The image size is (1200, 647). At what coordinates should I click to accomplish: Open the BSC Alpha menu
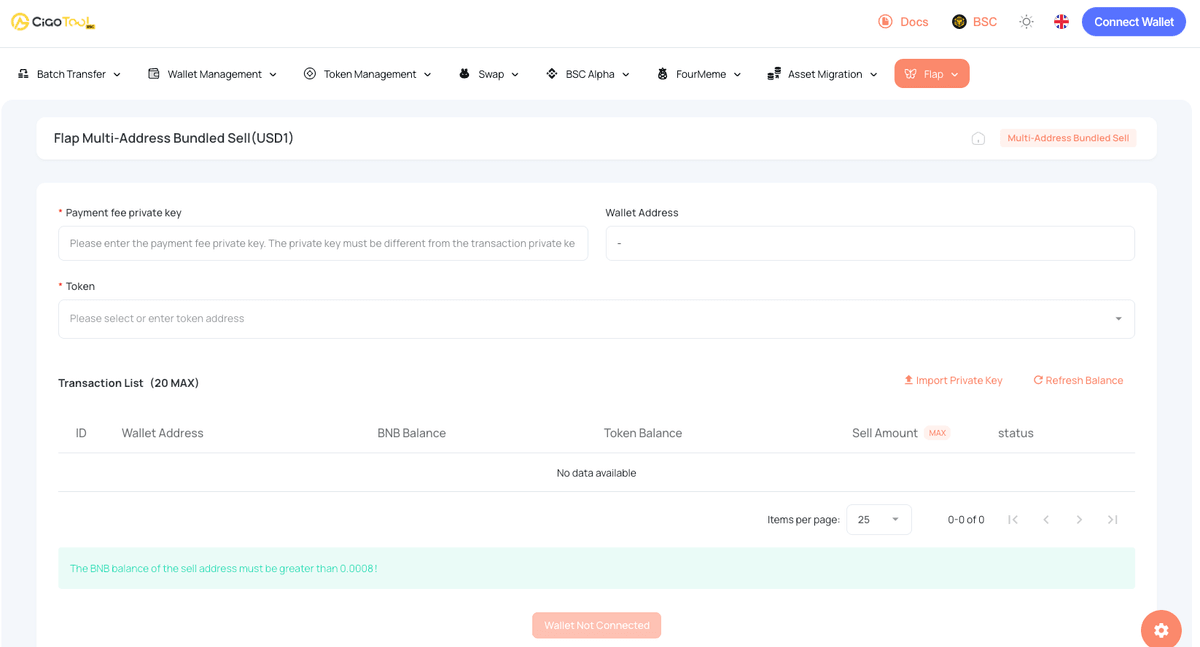(x=588, y=74)
